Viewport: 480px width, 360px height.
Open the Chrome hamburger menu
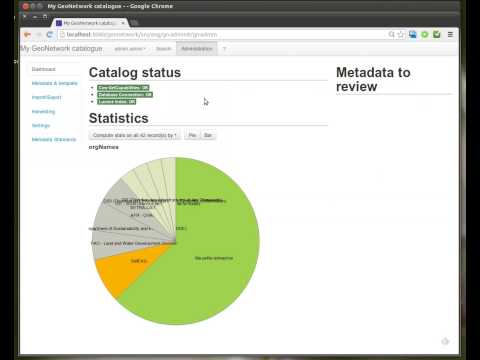pyautogui.click(x=450, y=34)
